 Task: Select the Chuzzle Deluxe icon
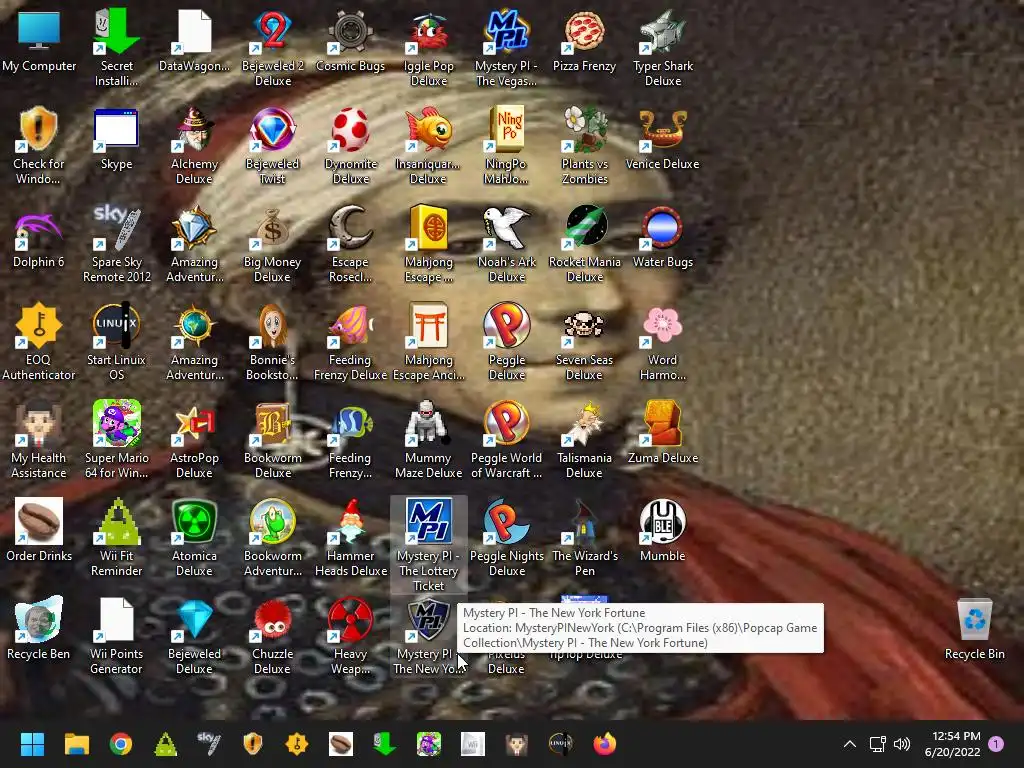tap(272, 635)
